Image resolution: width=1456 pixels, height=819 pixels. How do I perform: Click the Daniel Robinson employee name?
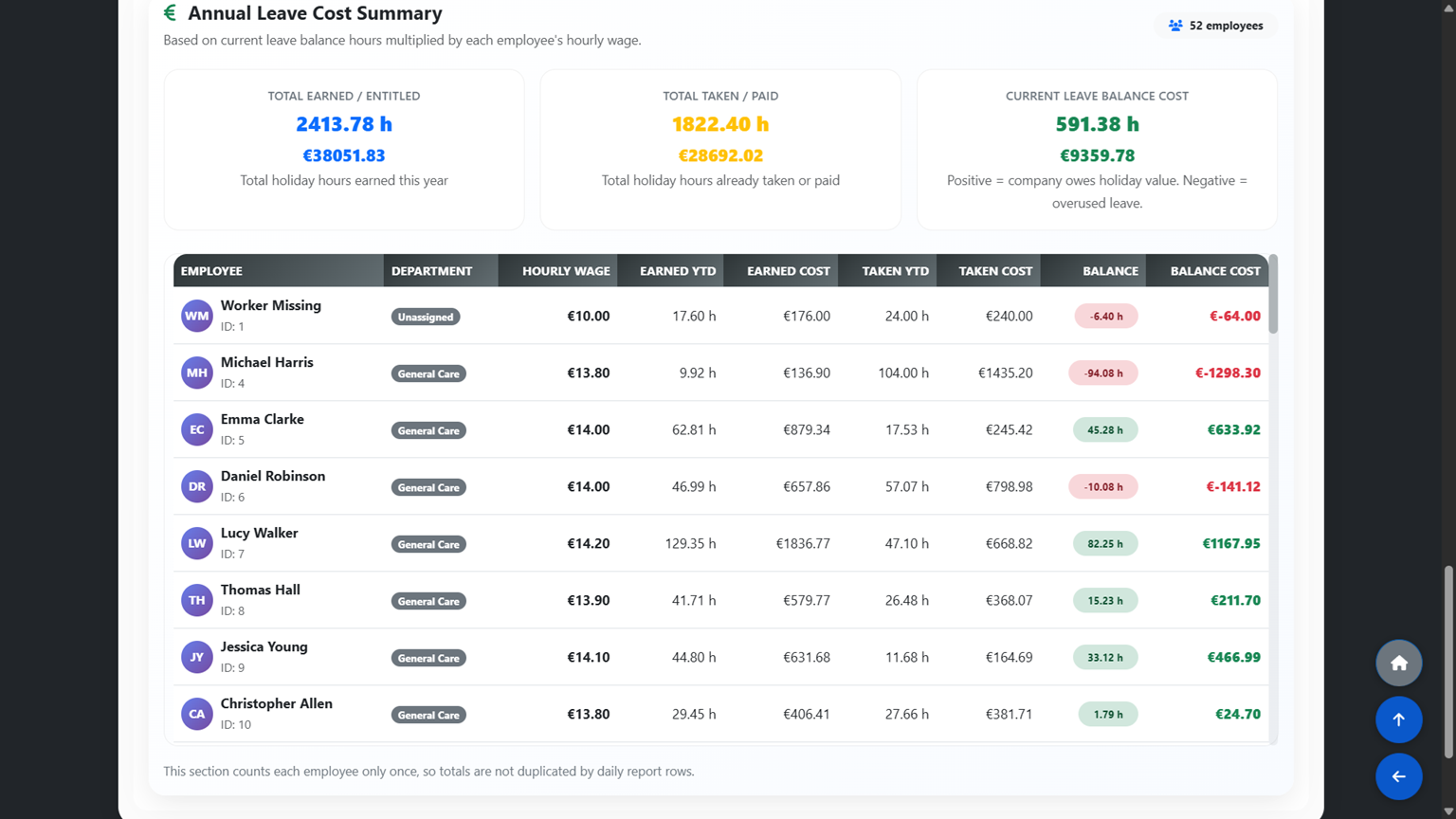point(273,476)
